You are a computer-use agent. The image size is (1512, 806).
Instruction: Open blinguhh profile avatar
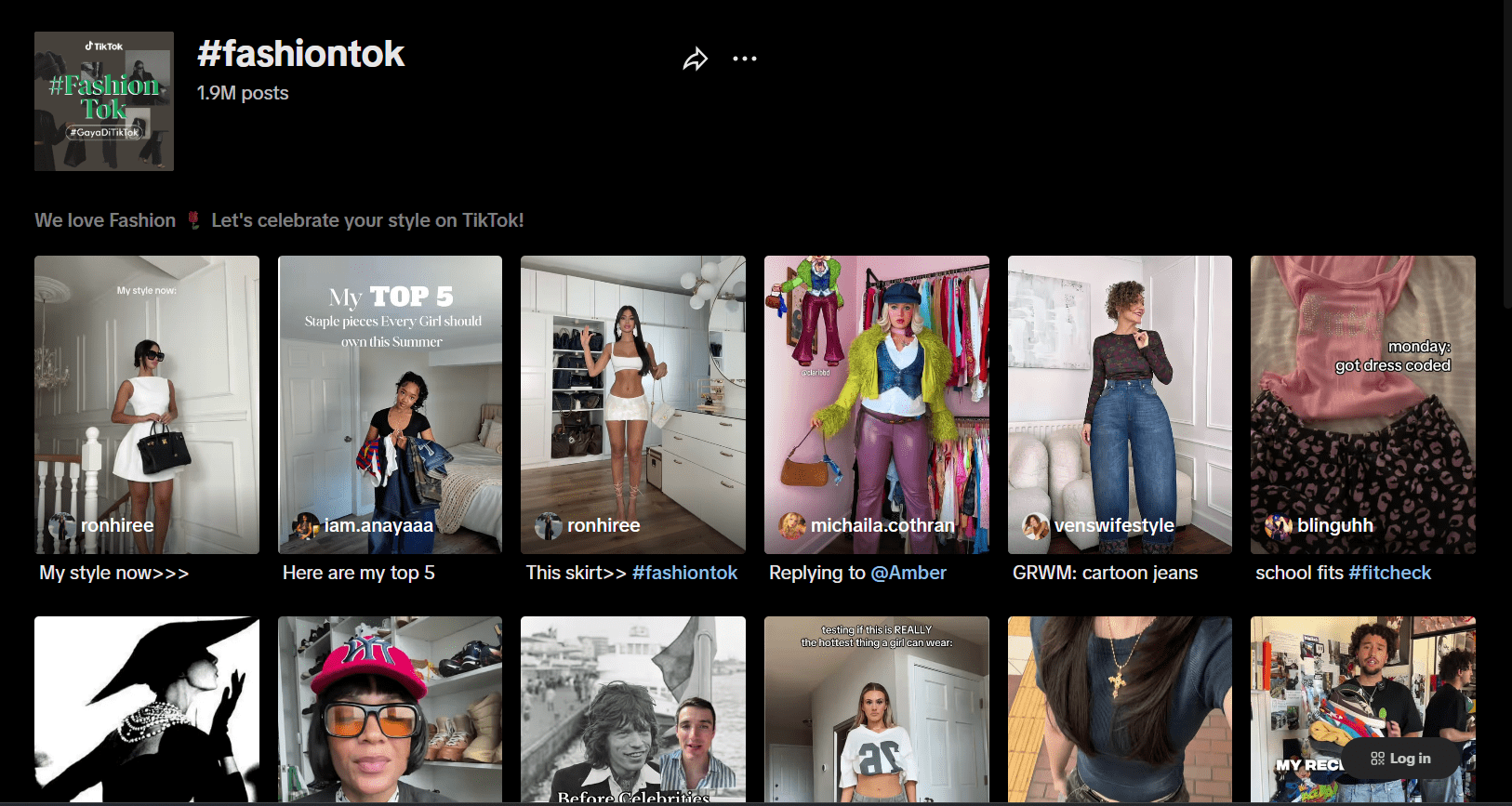[x=1279, y=526]
